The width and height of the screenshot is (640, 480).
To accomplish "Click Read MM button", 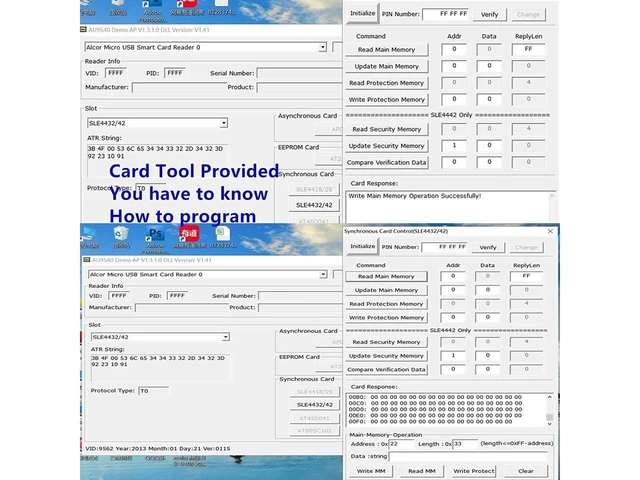I will click(422, 471).
